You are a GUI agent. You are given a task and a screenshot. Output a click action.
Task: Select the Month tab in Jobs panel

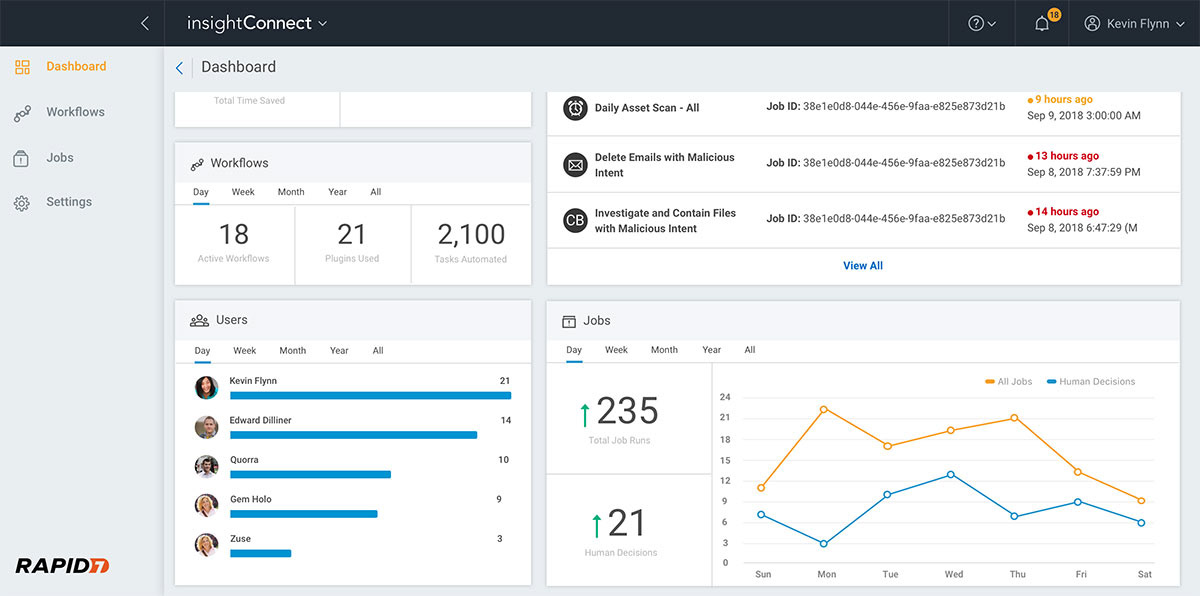(664, 350)
